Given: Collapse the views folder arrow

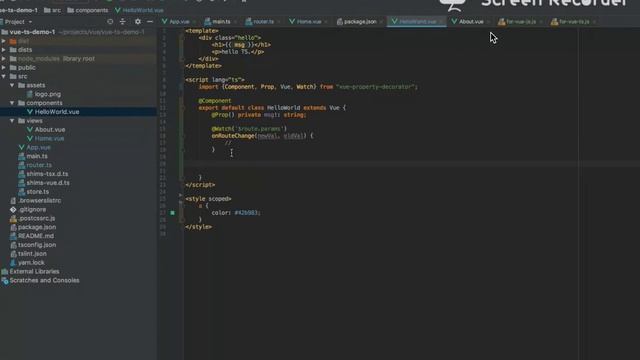Looking at the screenshot, I should tap(12, 121).
